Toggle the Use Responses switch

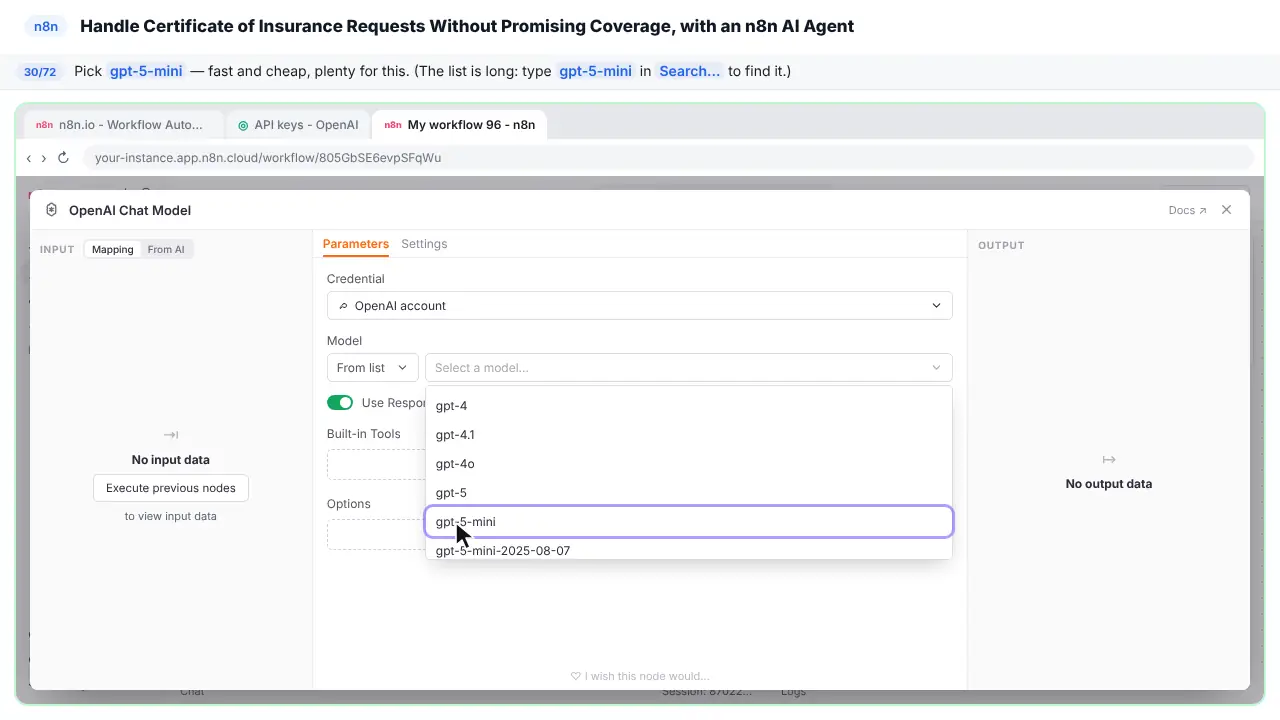click(340, 403)
